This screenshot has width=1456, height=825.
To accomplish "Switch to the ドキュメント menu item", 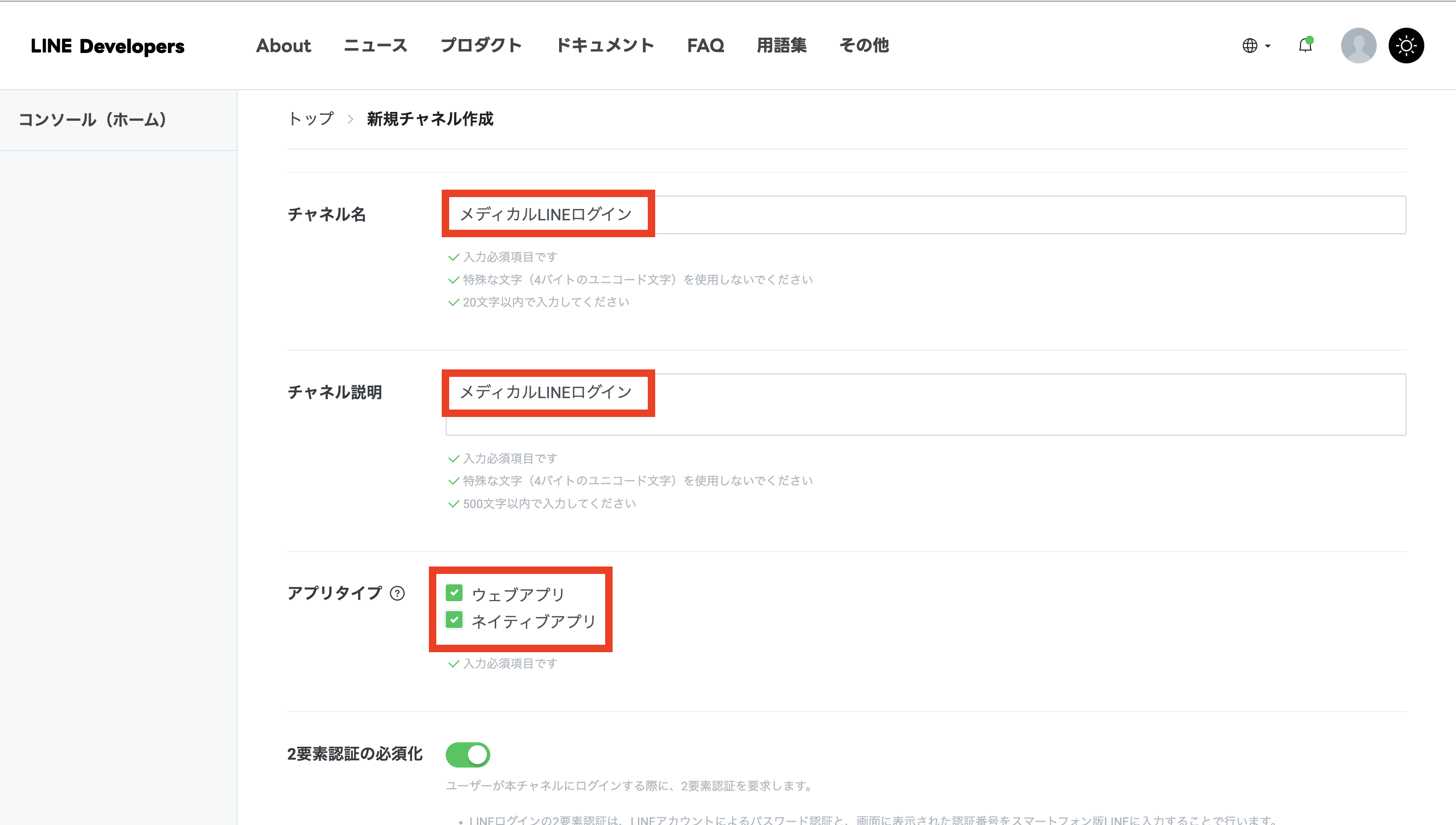I will click(x=605, y=46).
